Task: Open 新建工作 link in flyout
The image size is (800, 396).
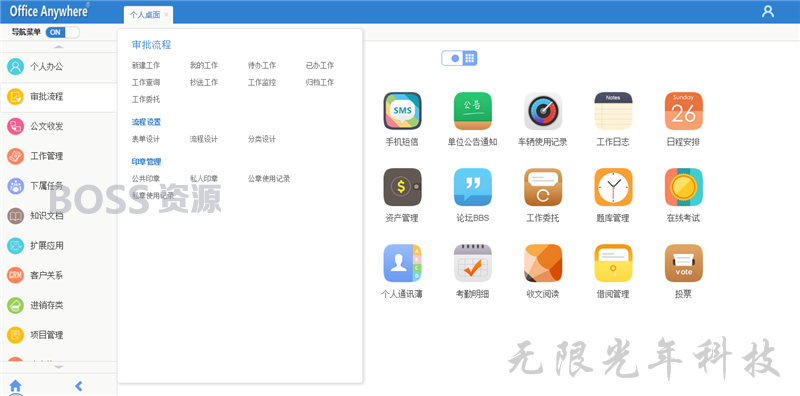Action: (146, 66)
